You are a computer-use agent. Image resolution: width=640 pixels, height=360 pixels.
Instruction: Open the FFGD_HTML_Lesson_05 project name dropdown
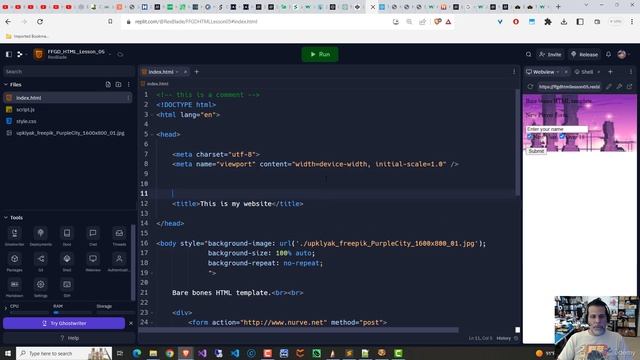(110, 53)
